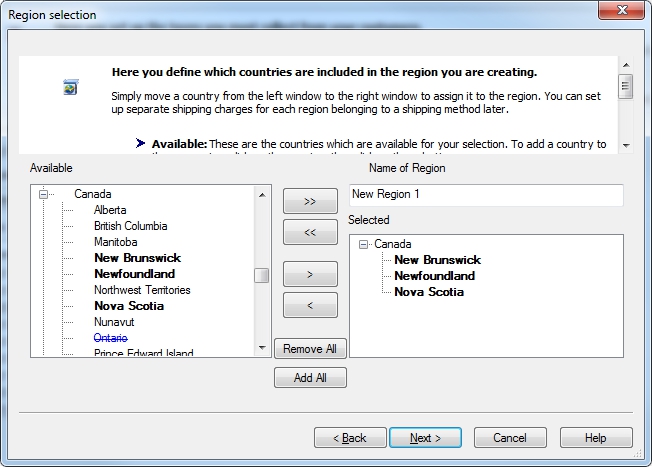Select Northwest Territories in Available list

click(142, 290)
